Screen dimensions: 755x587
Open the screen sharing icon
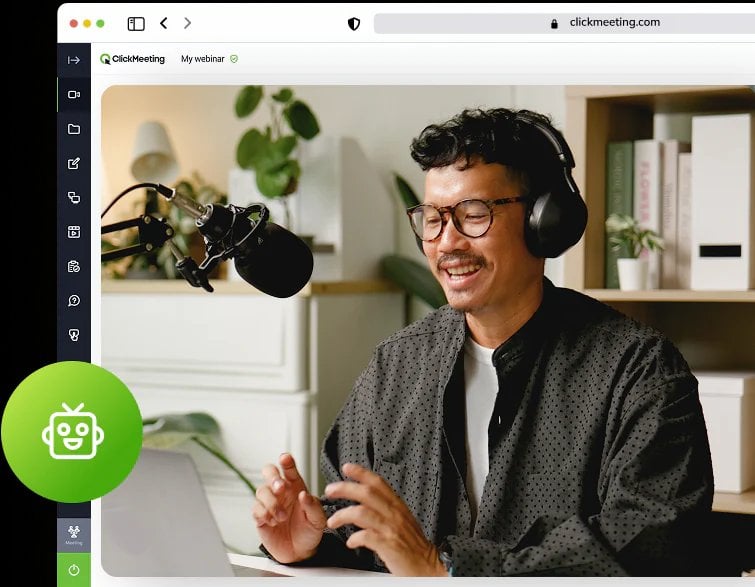click(x=74, y=197)
